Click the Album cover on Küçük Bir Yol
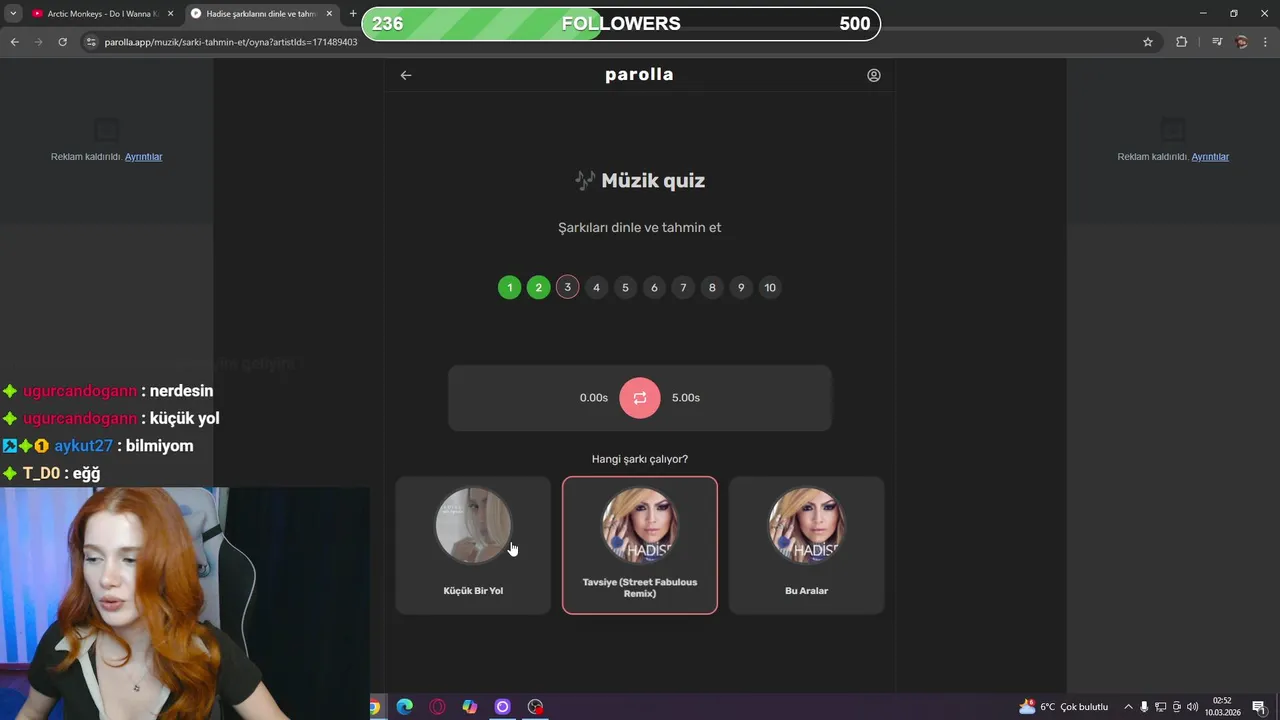 click(x=473, y=526)
